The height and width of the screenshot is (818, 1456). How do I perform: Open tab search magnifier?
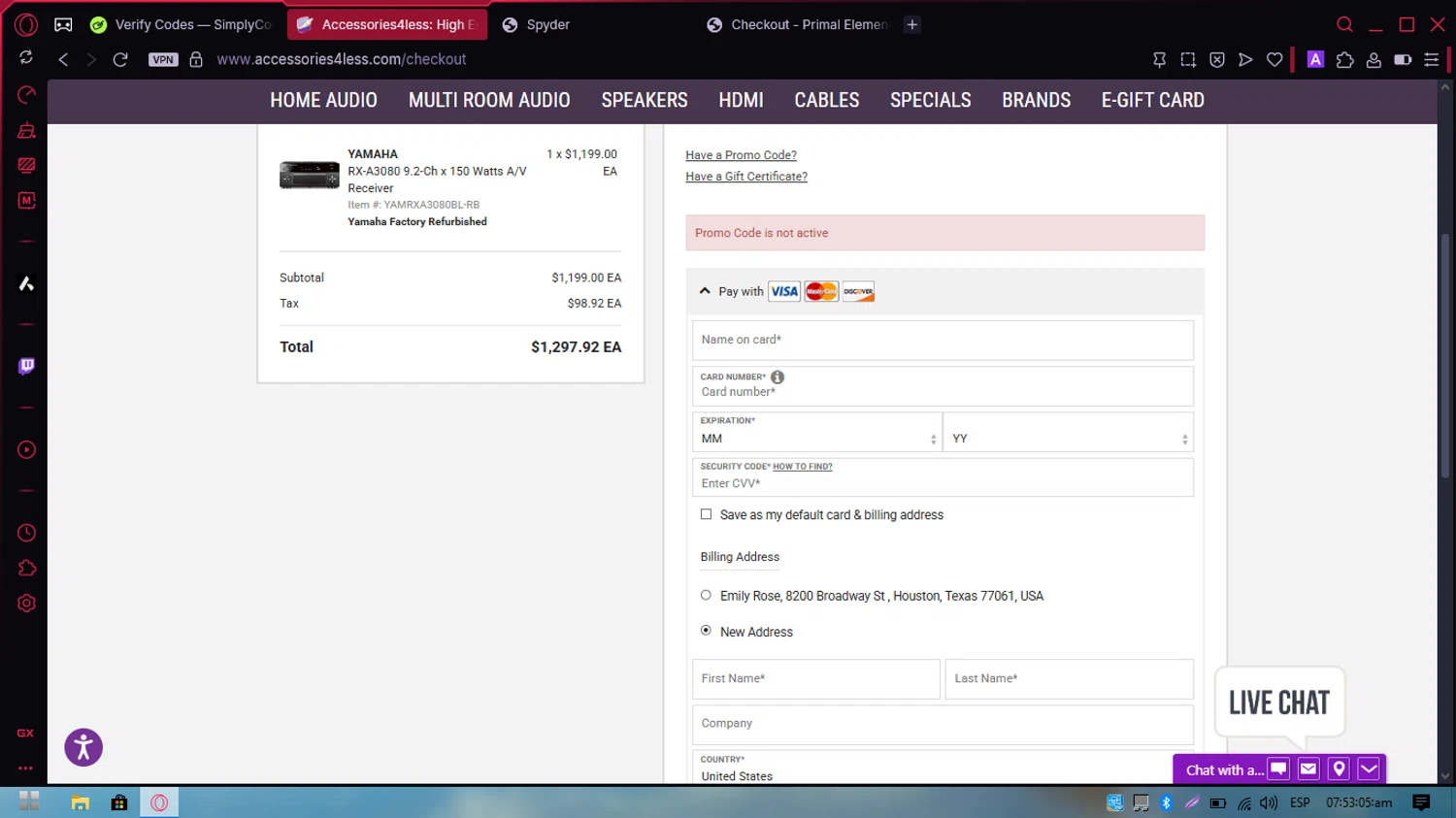click(1344, 24)
